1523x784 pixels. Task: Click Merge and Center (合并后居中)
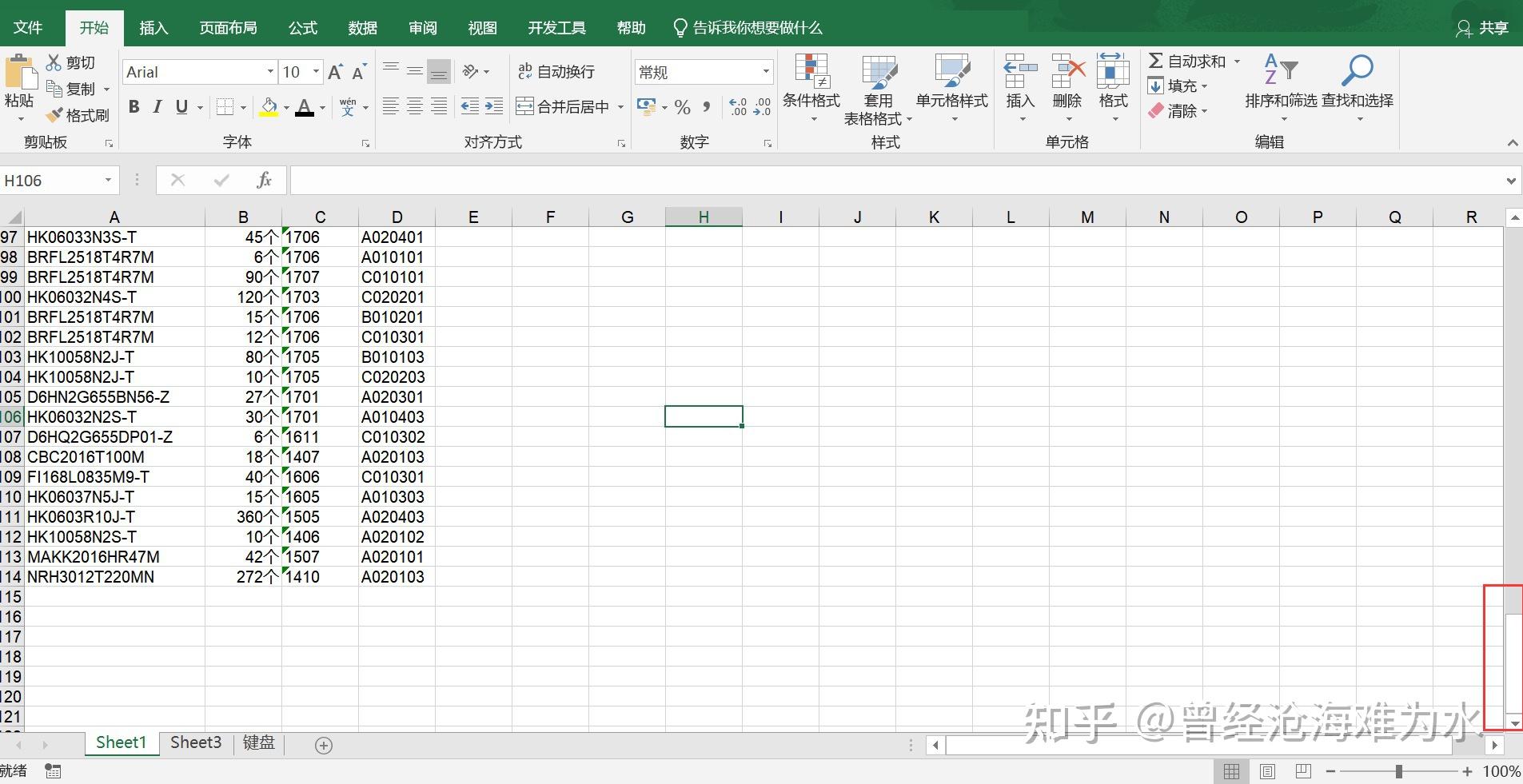point(563,106)
